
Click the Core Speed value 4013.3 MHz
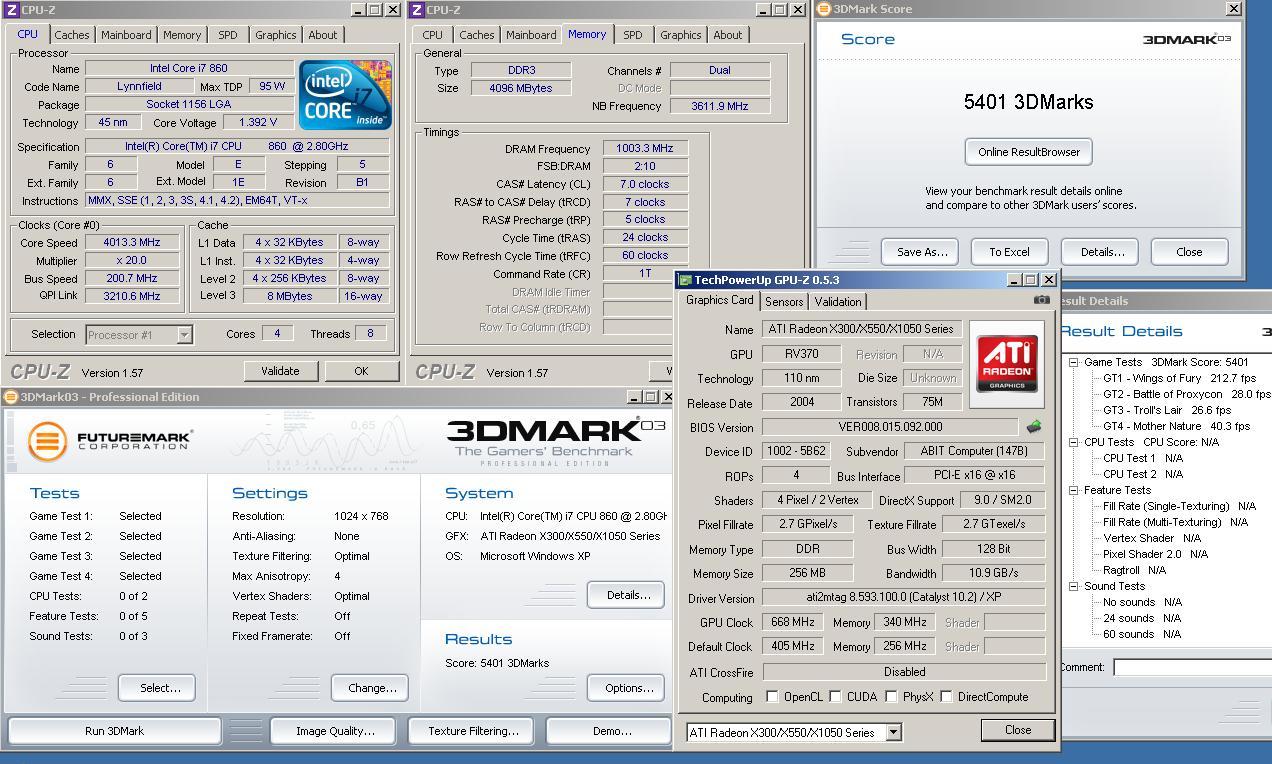click(x=131, y=242)
